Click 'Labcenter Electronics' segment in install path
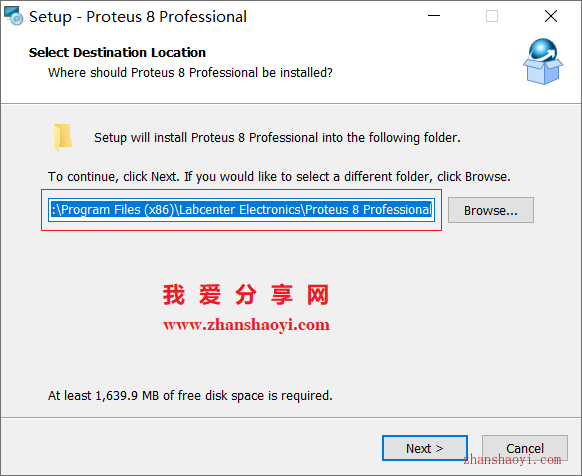Screen dimensions: 582x476 (240, 210)
